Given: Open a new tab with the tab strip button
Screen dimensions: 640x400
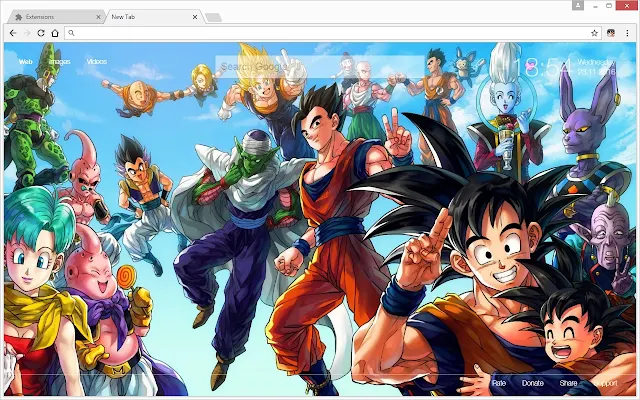Looking at the screenshot, I should pos(213,17).
